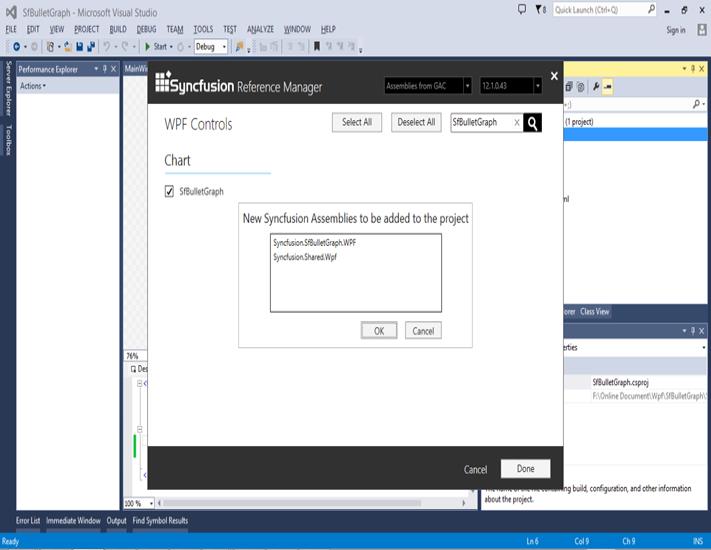
Task: Open the Server Explorer side tab
Action: tap(8, 88)
